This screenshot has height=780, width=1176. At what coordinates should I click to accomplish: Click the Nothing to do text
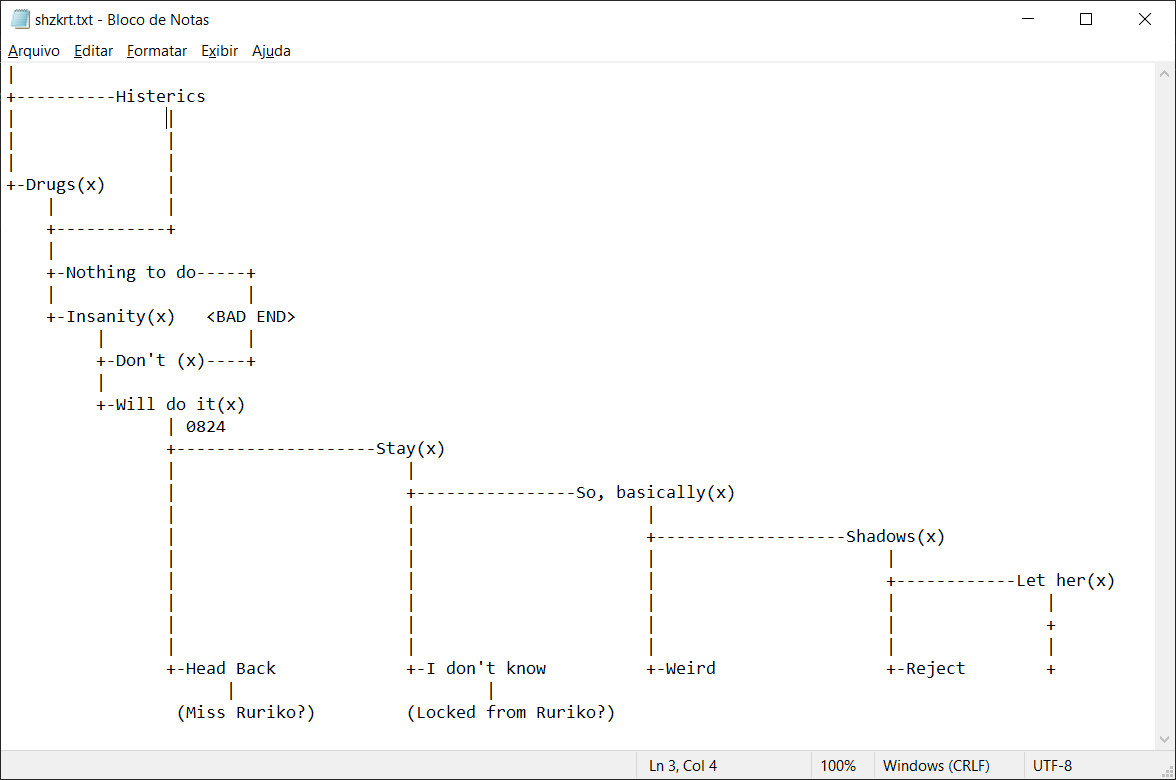tap(130, 272)
